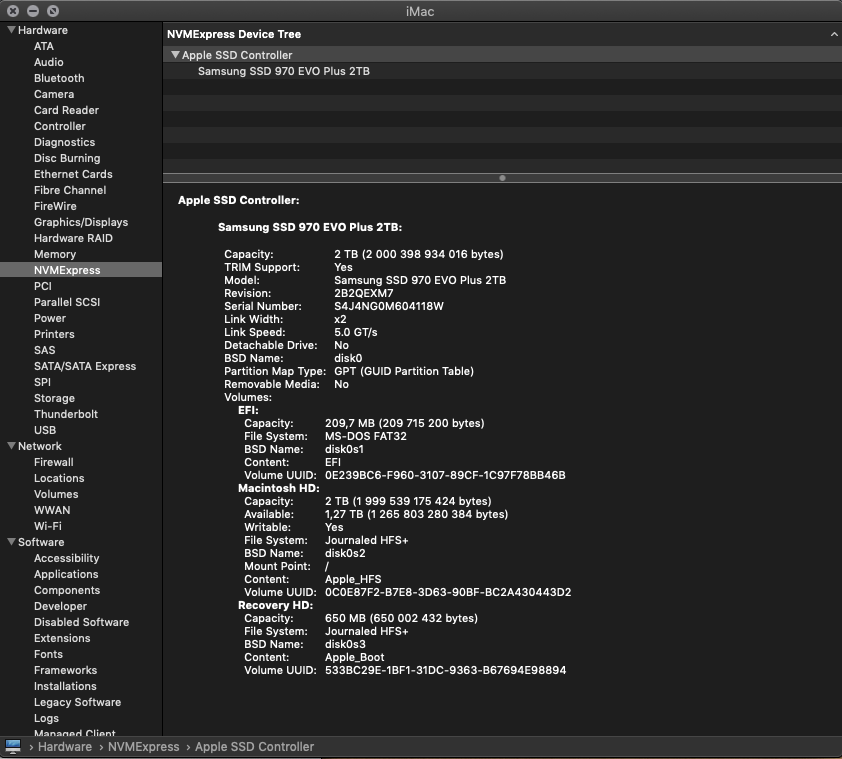Select the NVMExpress sidebar item

tap(81, 270)
